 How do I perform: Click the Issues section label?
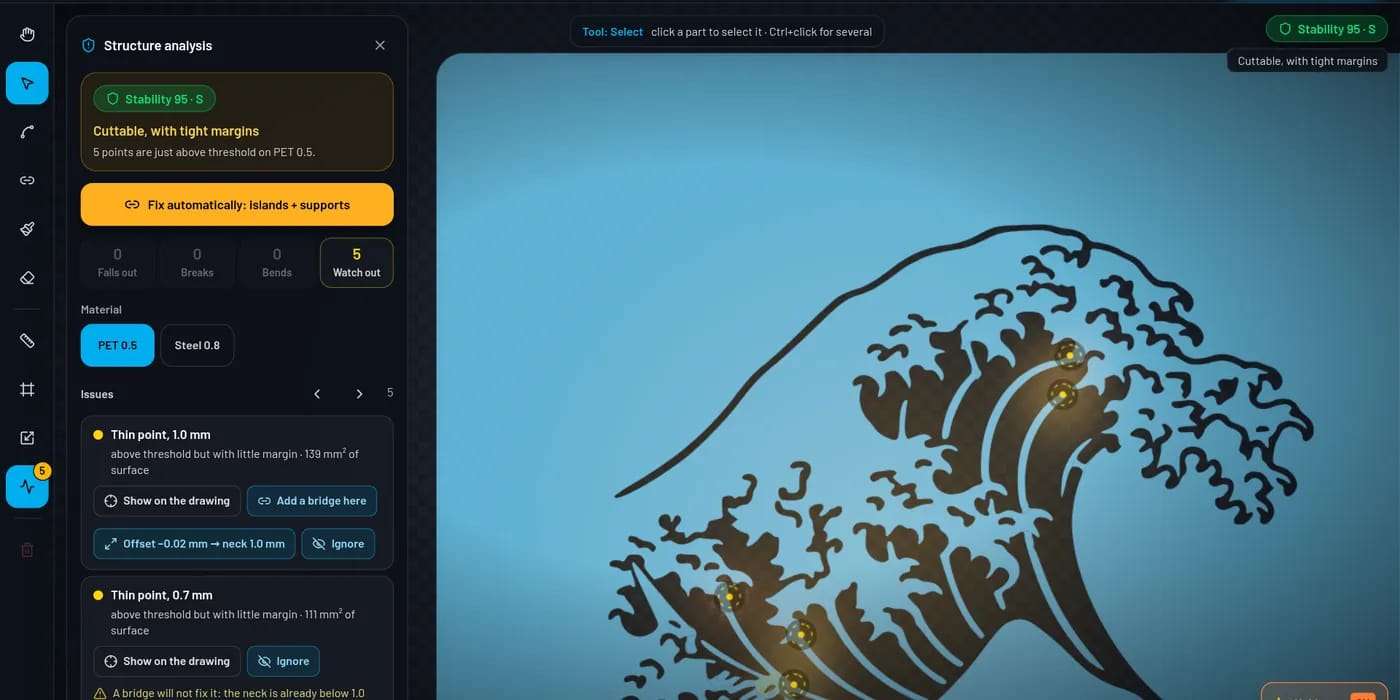click(x=97, y=394)
